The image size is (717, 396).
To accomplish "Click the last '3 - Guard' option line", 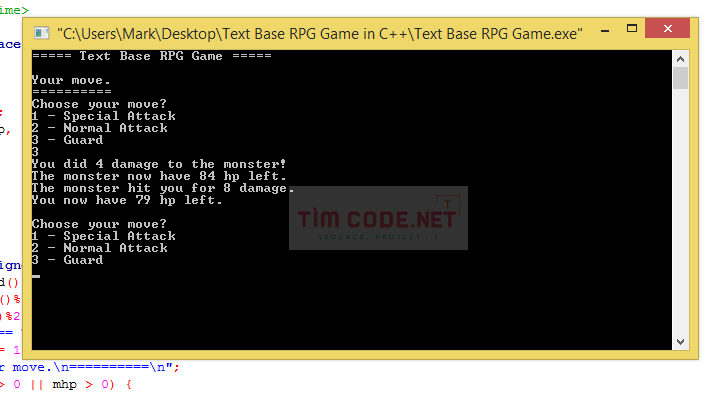I will click(68, 260).
